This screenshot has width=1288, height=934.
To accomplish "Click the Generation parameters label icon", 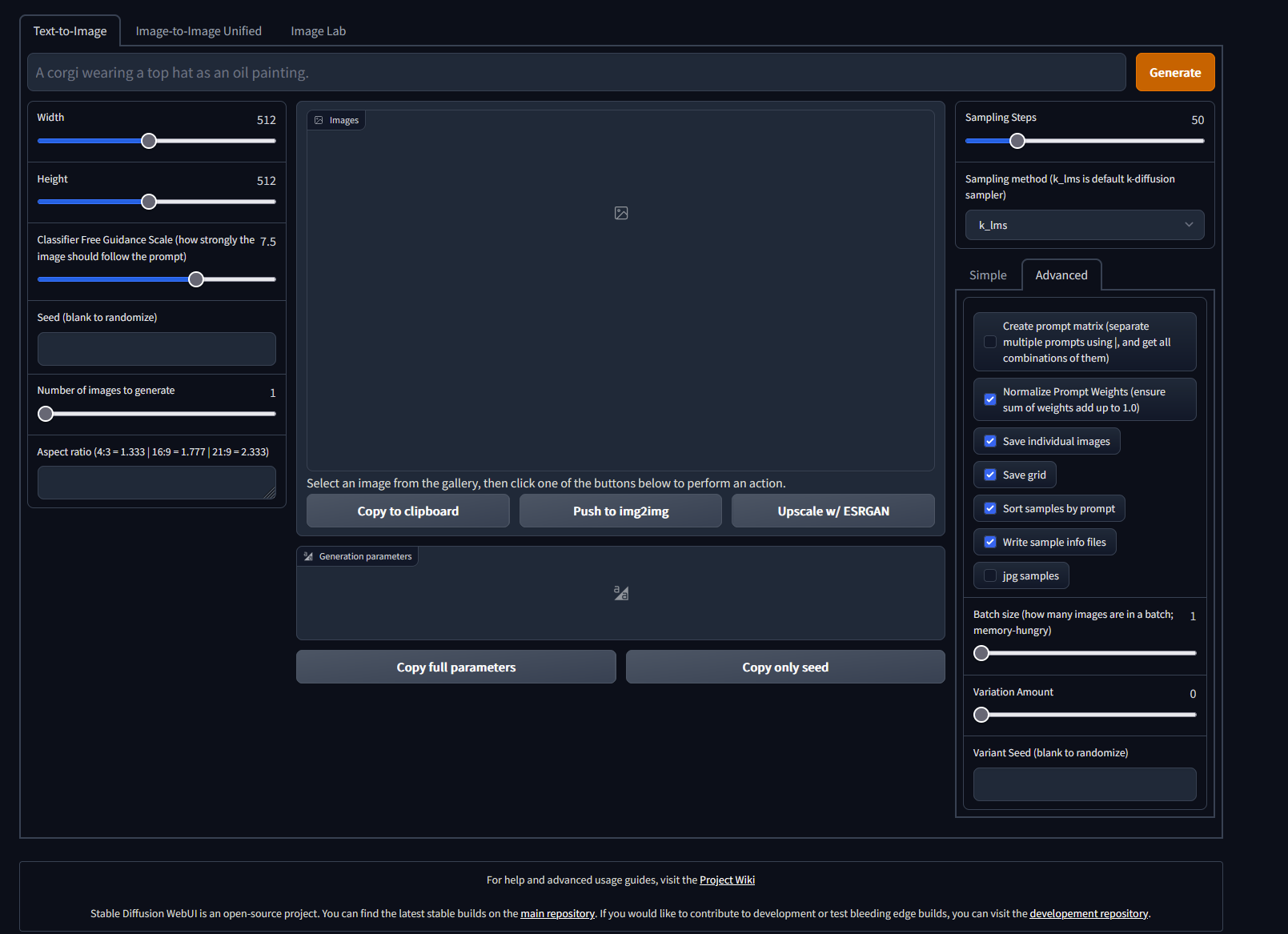I will pyautogui.click(x=308, y=556).
